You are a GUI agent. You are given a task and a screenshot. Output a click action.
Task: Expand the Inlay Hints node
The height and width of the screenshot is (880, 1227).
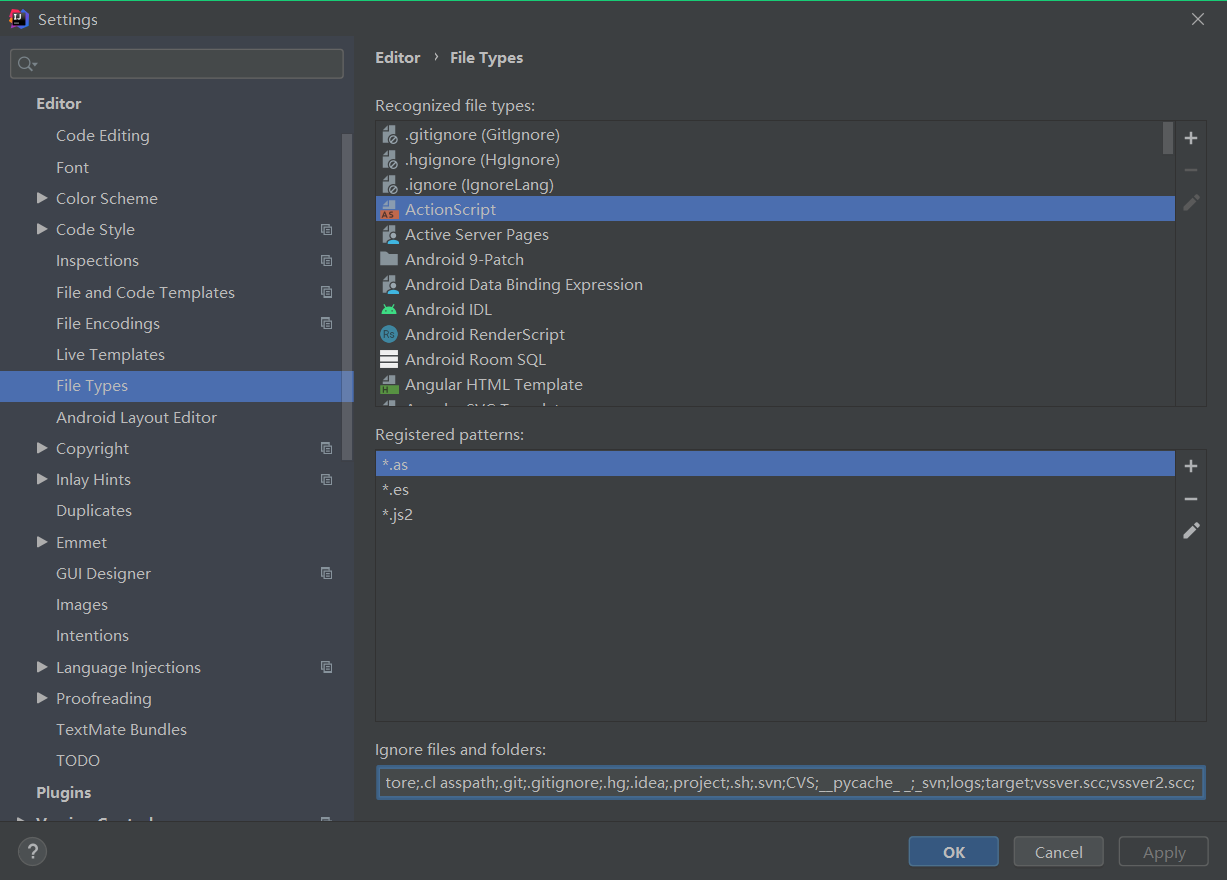[42, 479]
